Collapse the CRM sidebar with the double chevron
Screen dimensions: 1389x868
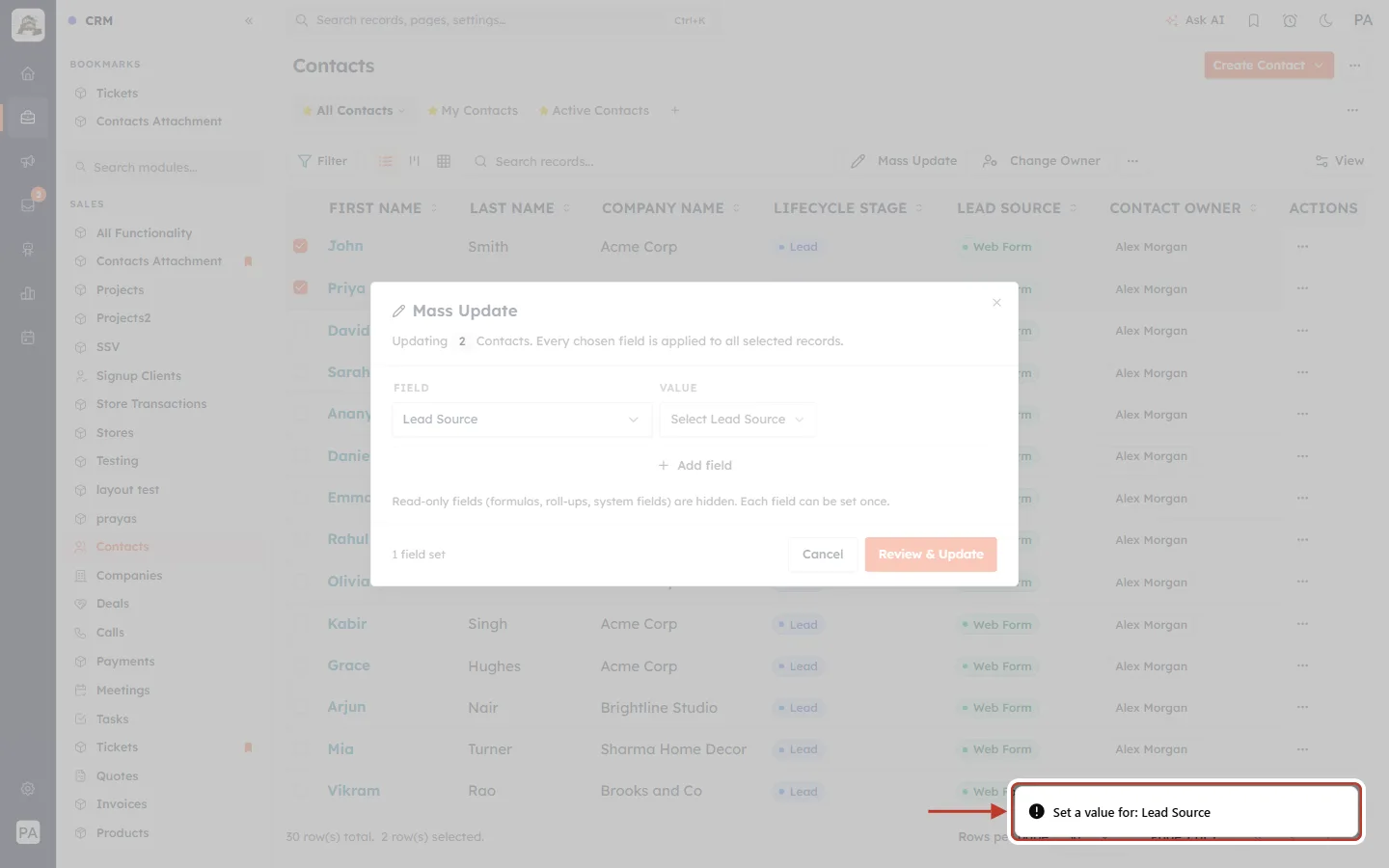249,20
